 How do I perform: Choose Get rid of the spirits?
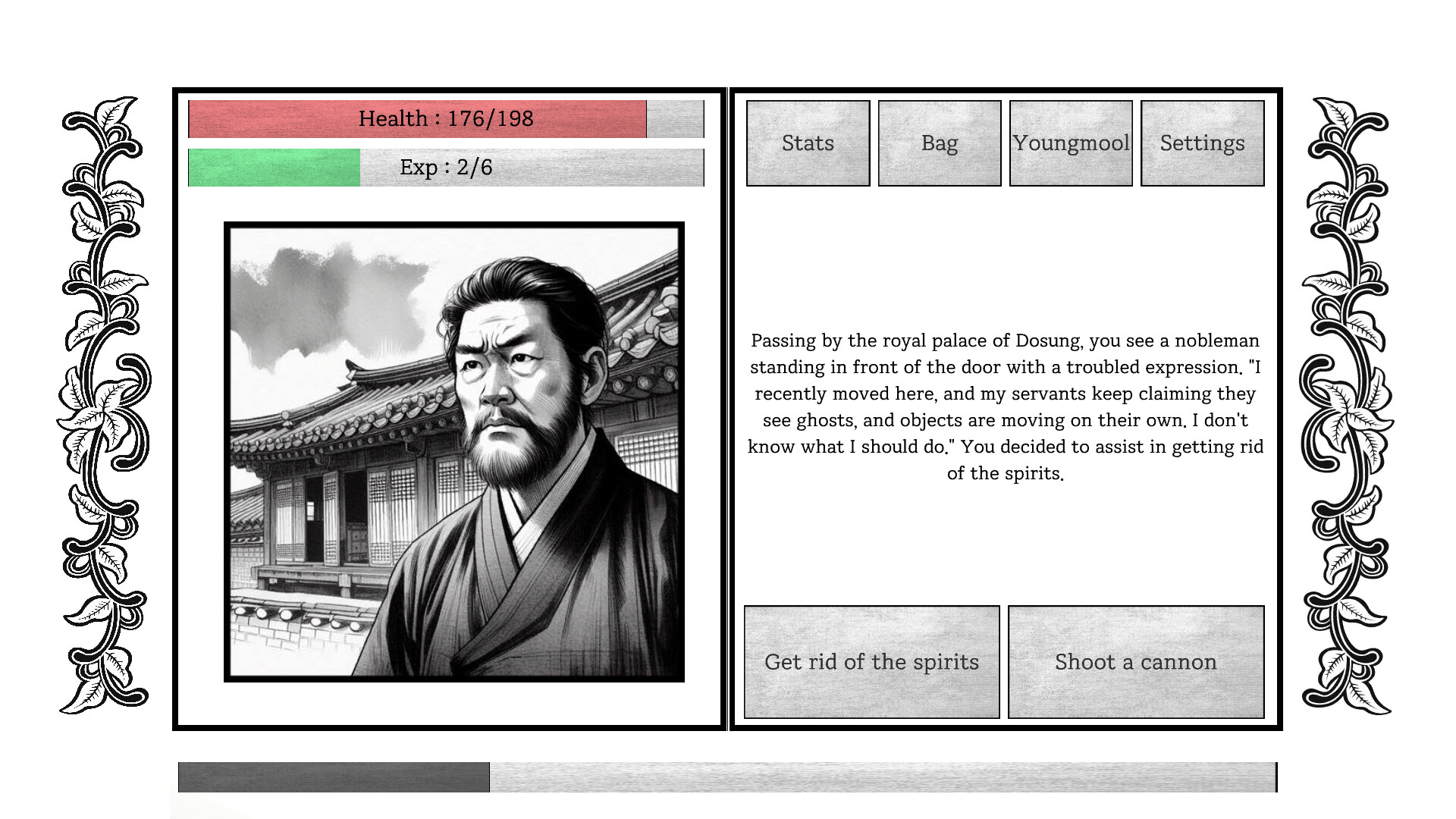click(872, 662)
